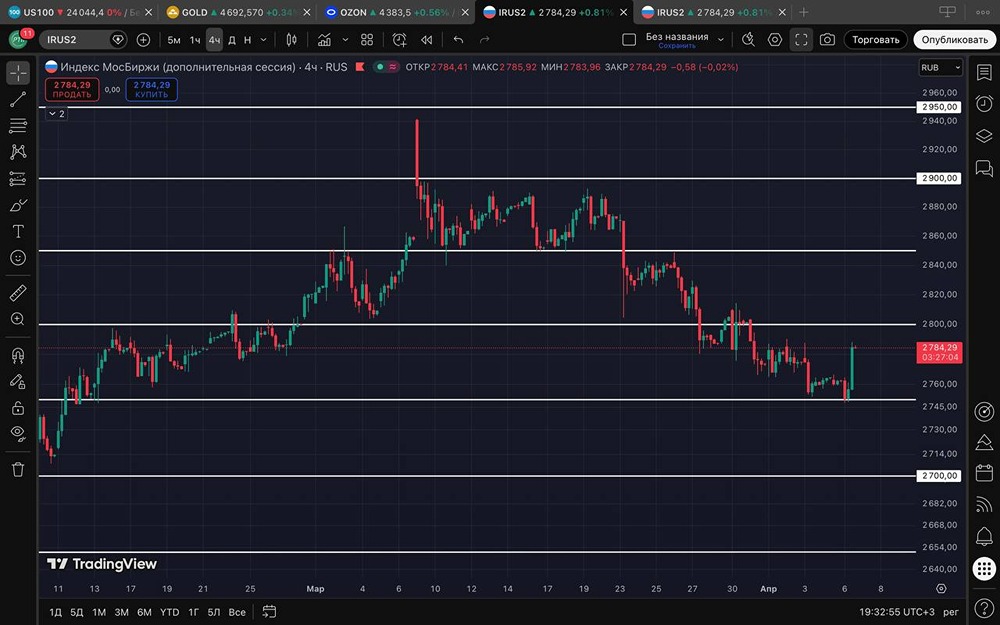
Task: Select the trend line drawing tool
Action: 18,99
